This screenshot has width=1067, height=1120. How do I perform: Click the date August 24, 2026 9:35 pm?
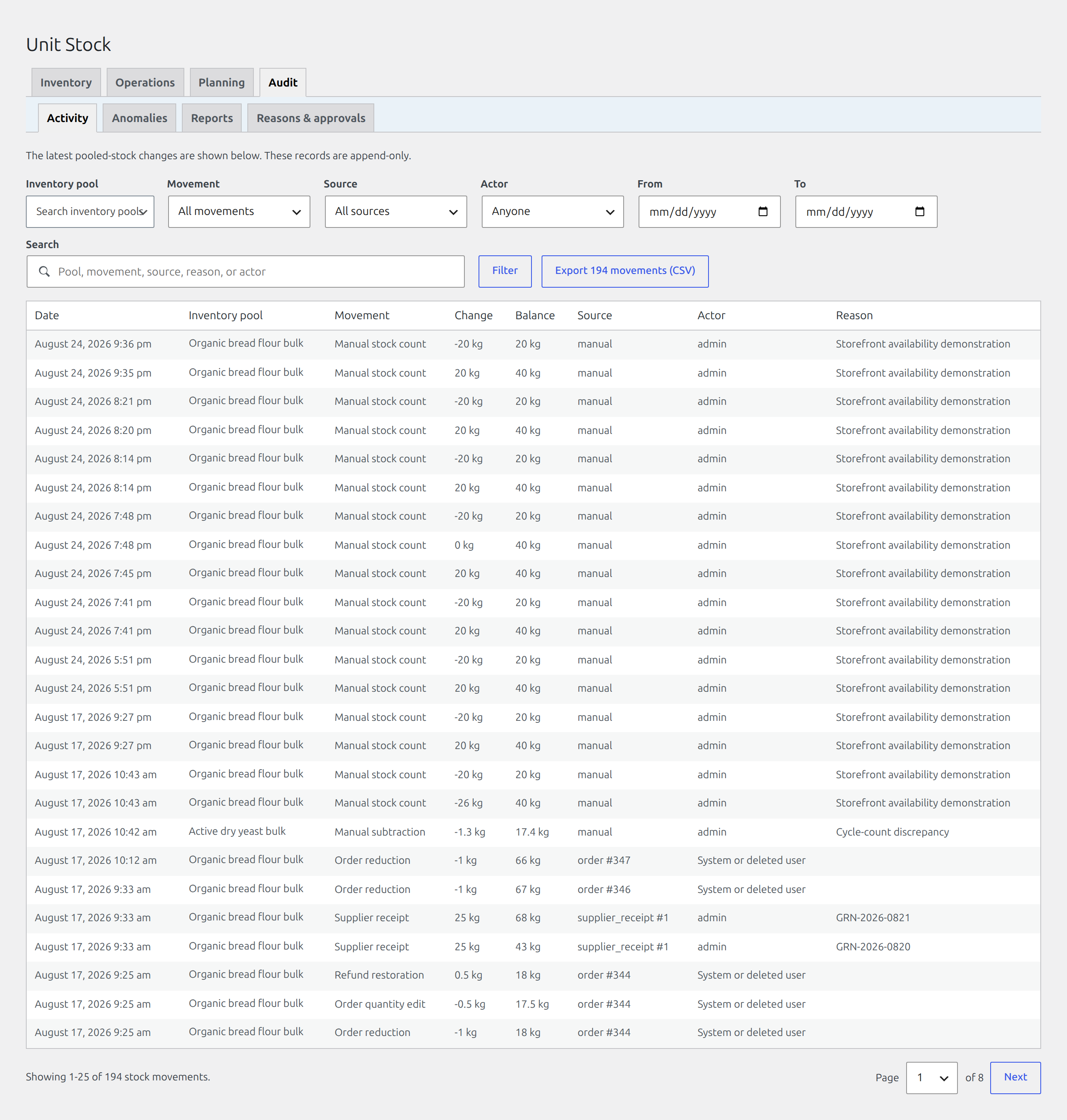[93, 373]
